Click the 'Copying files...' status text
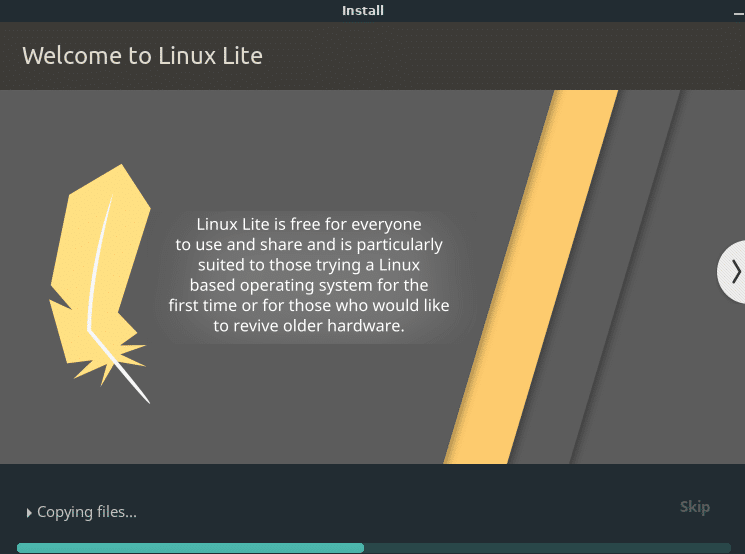 [87, 512]
